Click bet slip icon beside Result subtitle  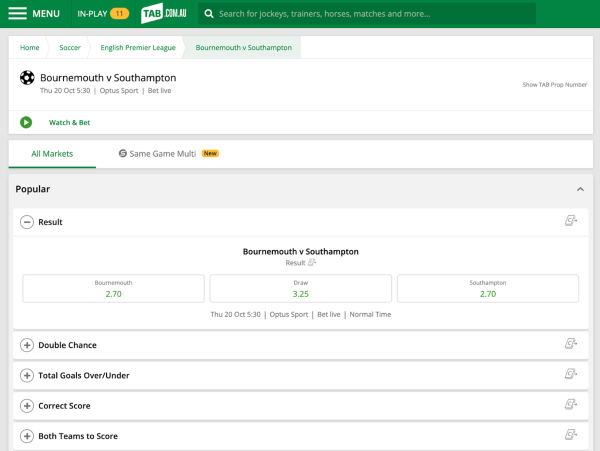(312, 262)
